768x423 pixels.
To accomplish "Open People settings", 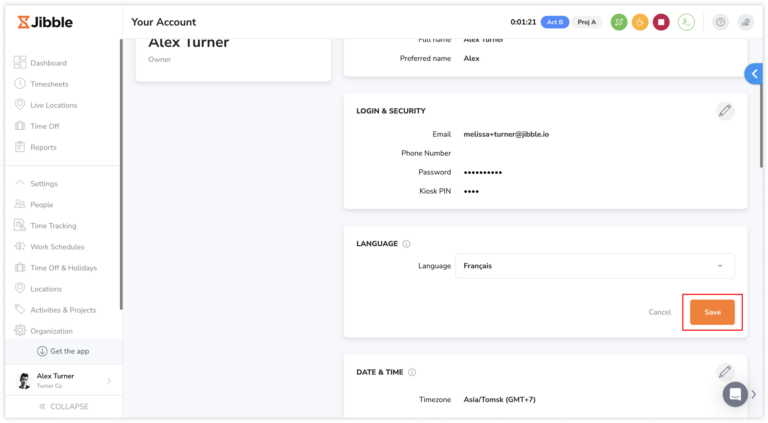I will pyautogui.click(x=42, y=205).
